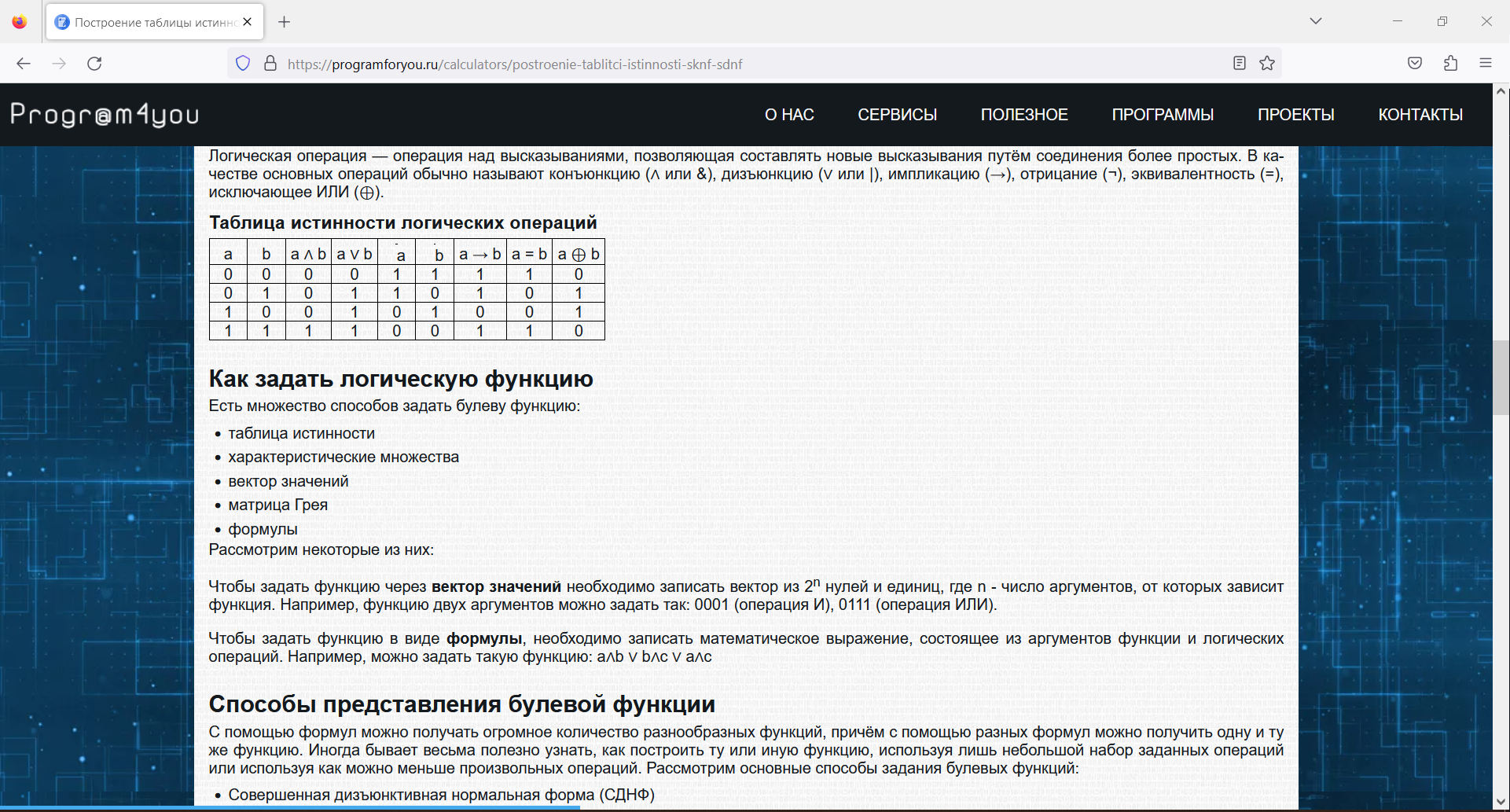The width and height of the screenshot is (1510, 812).
Task: Open the hamburger application menu
Action: click(x=1486, y=64)
